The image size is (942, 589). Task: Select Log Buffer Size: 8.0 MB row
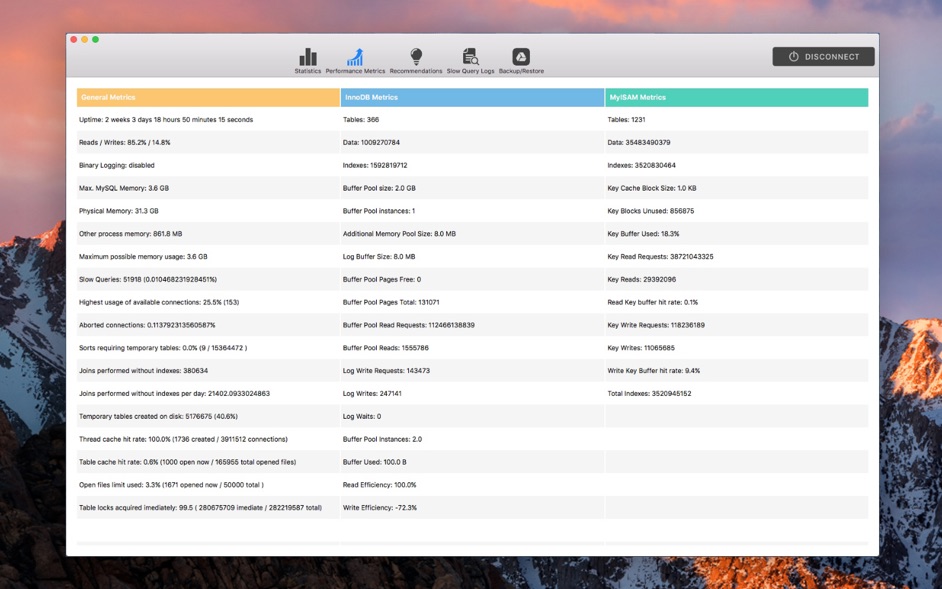pos(472,257)
